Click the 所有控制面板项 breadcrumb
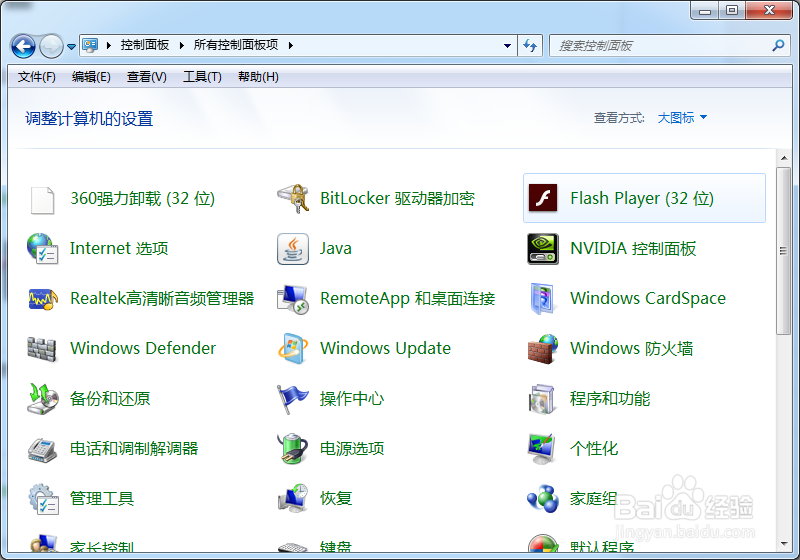 click(236, 45)
